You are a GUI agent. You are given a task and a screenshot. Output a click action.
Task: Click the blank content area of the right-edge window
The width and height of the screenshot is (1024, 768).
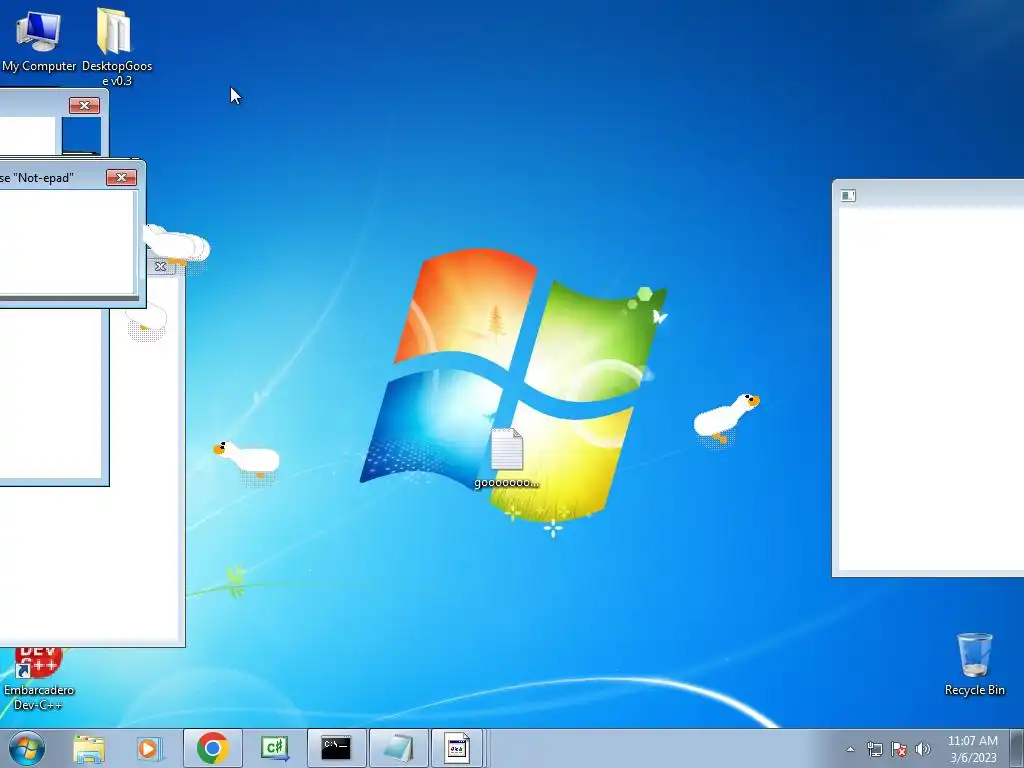[x=931, y=389]
